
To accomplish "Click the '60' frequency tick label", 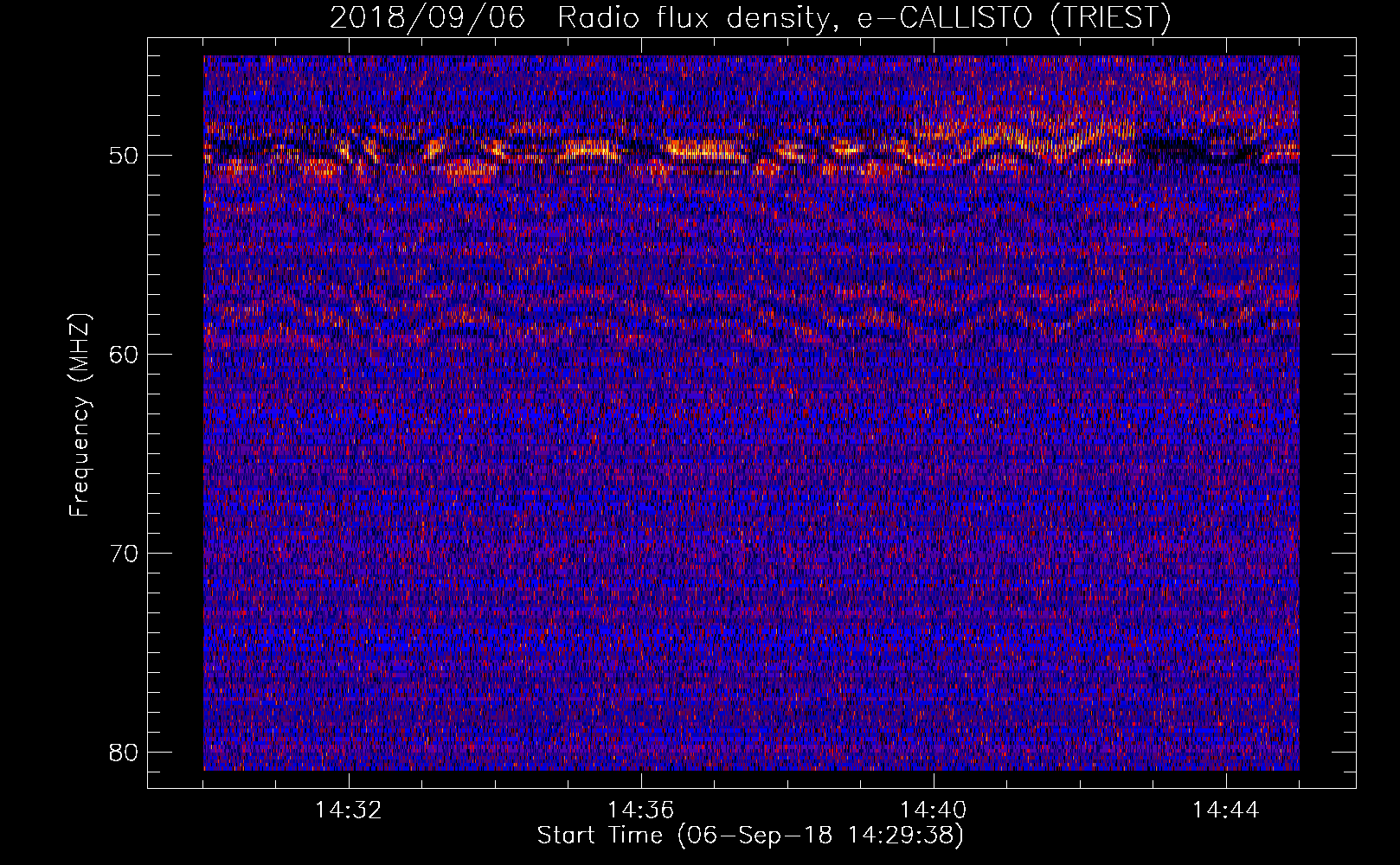I will [125, 354].
